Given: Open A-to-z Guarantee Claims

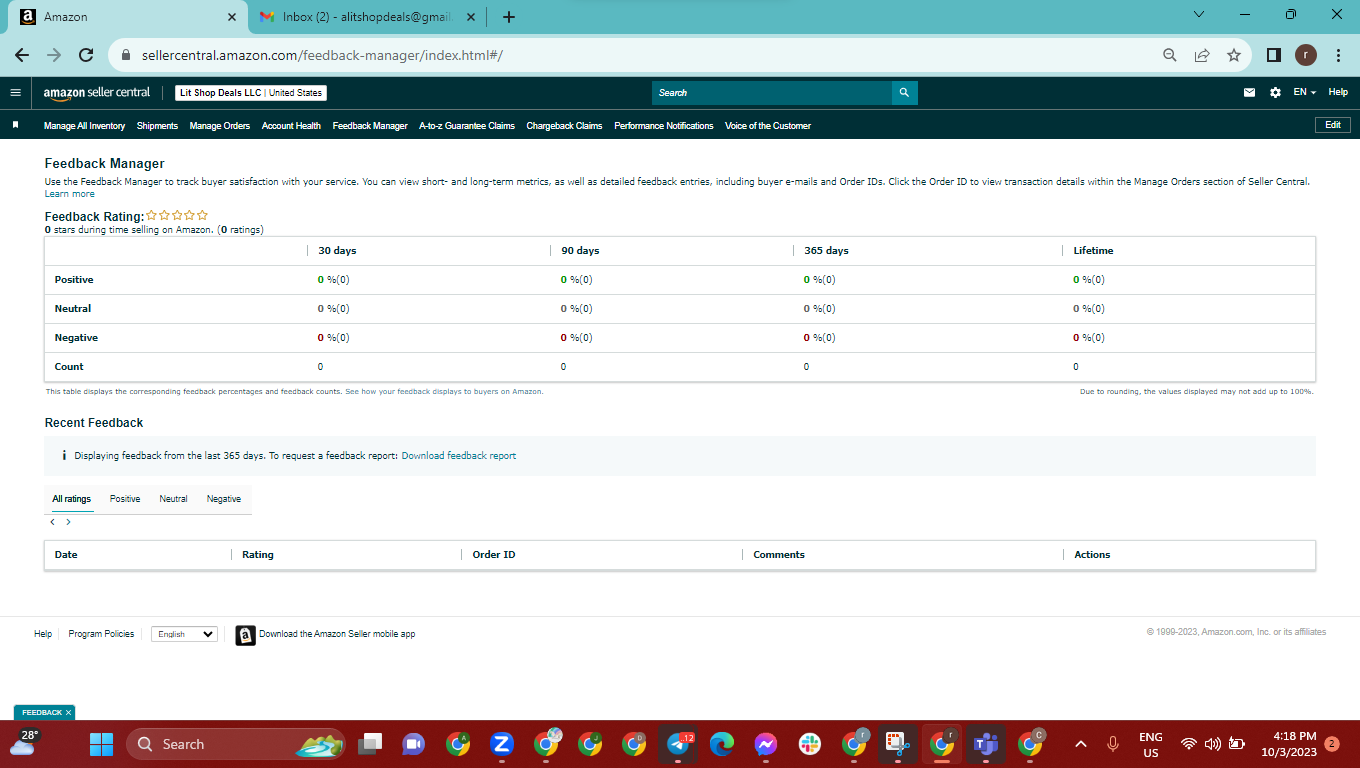Looking at the screenshot, I should point(467,126).
